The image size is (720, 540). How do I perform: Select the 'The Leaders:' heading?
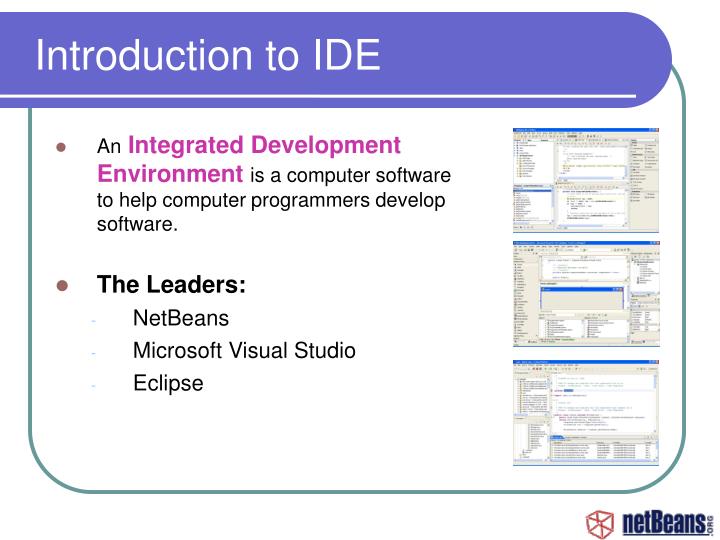pos(171,285)
